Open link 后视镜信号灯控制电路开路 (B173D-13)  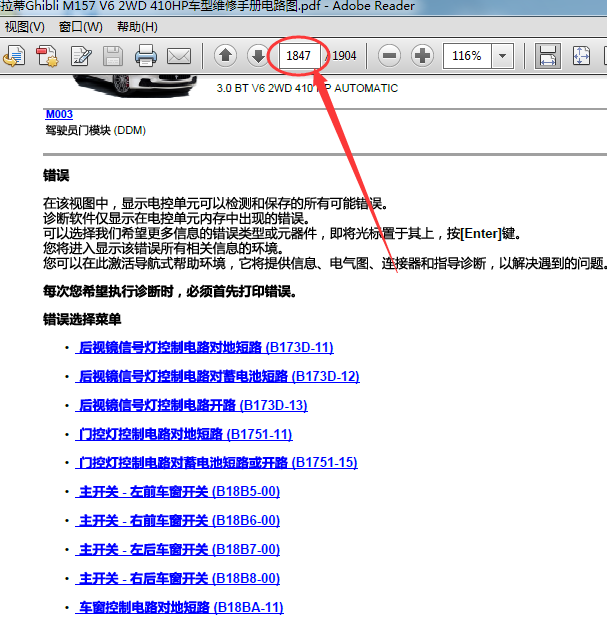tap(192, 405)
